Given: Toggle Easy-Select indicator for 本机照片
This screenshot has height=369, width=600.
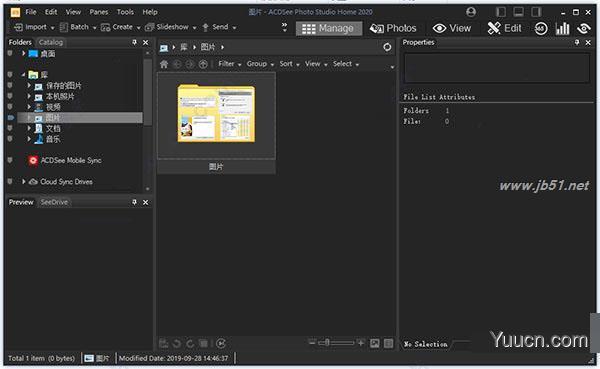Looking at the screenshot, I should point(10,96).
